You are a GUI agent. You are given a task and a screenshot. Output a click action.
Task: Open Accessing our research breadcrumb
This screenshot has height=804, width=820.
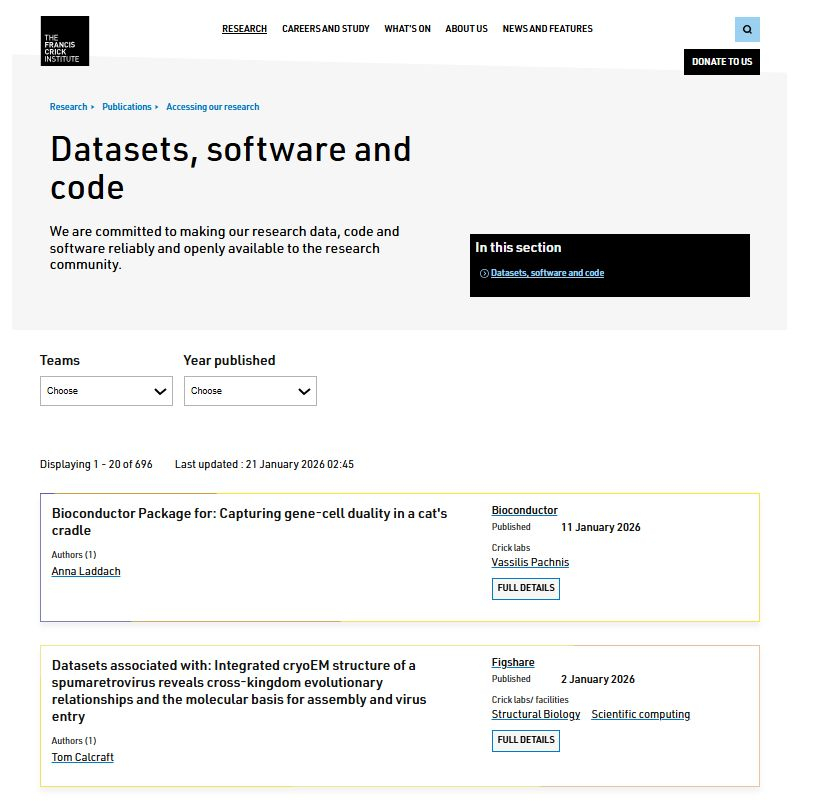point(212,107)
